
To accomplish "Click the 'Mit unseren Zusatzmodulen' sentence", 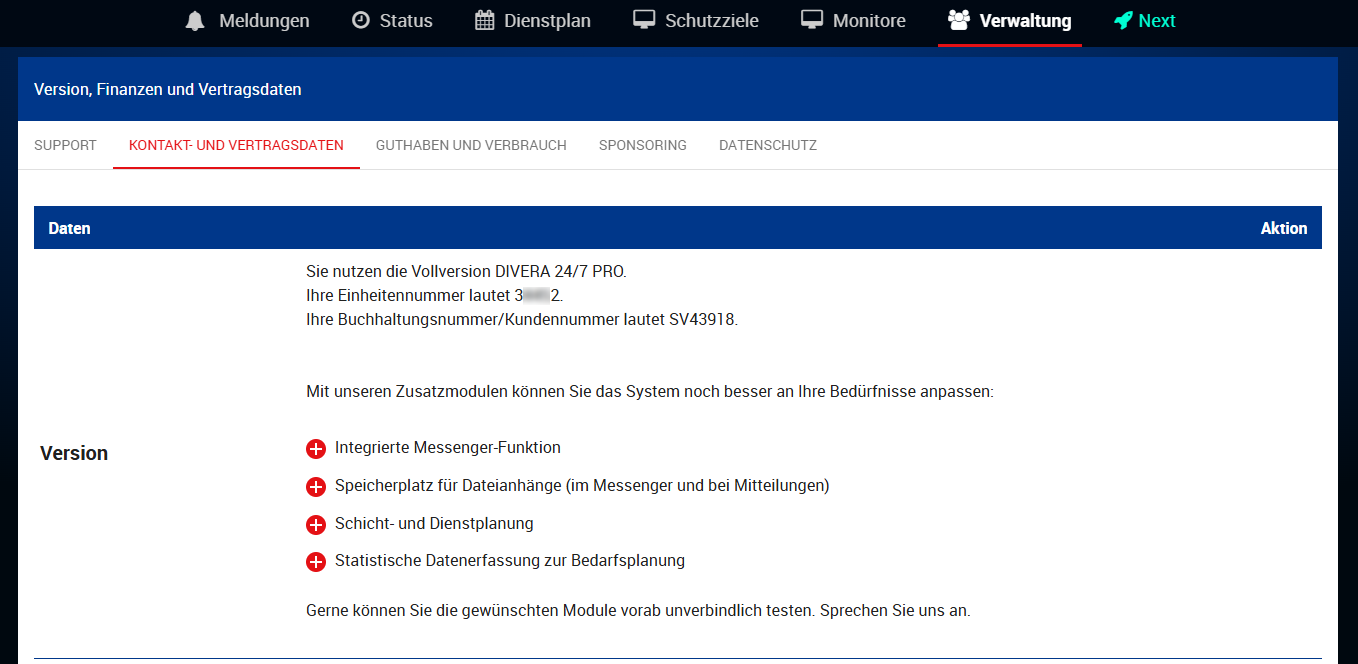I will coord(650,392).
